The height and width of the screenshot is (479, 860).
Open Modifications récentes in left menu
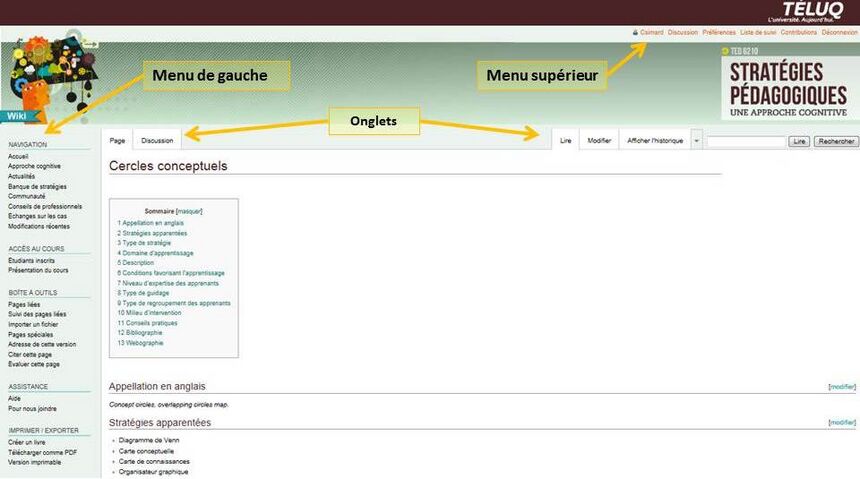click(39, 226)
